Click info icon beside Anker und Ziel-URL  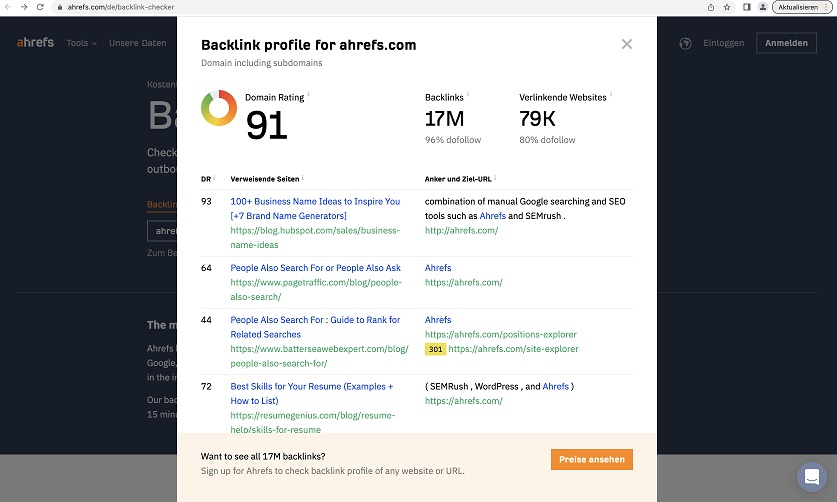(495, 177)
